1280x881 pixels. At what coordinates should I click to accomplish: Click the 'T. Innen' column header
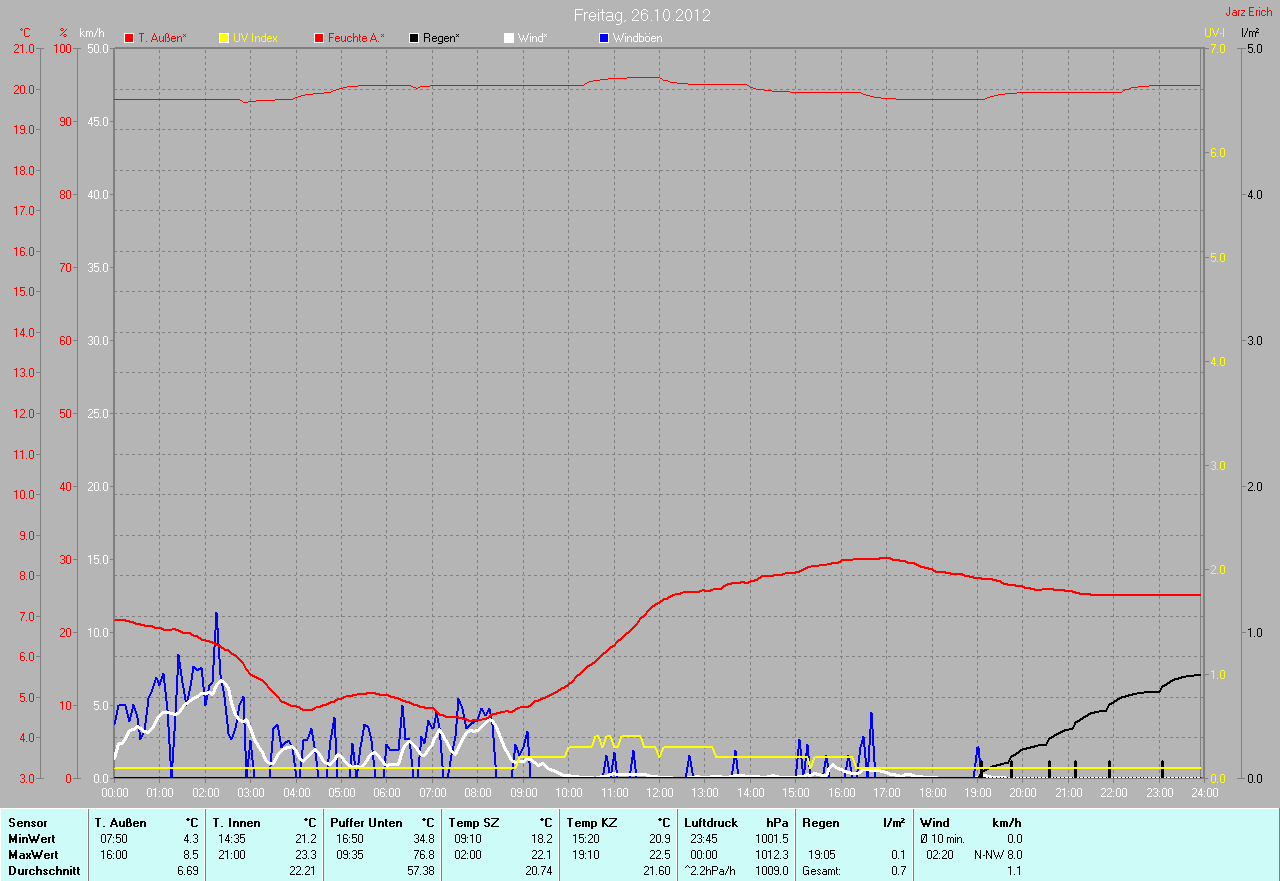pyautogui.click(x=237, y=822)
